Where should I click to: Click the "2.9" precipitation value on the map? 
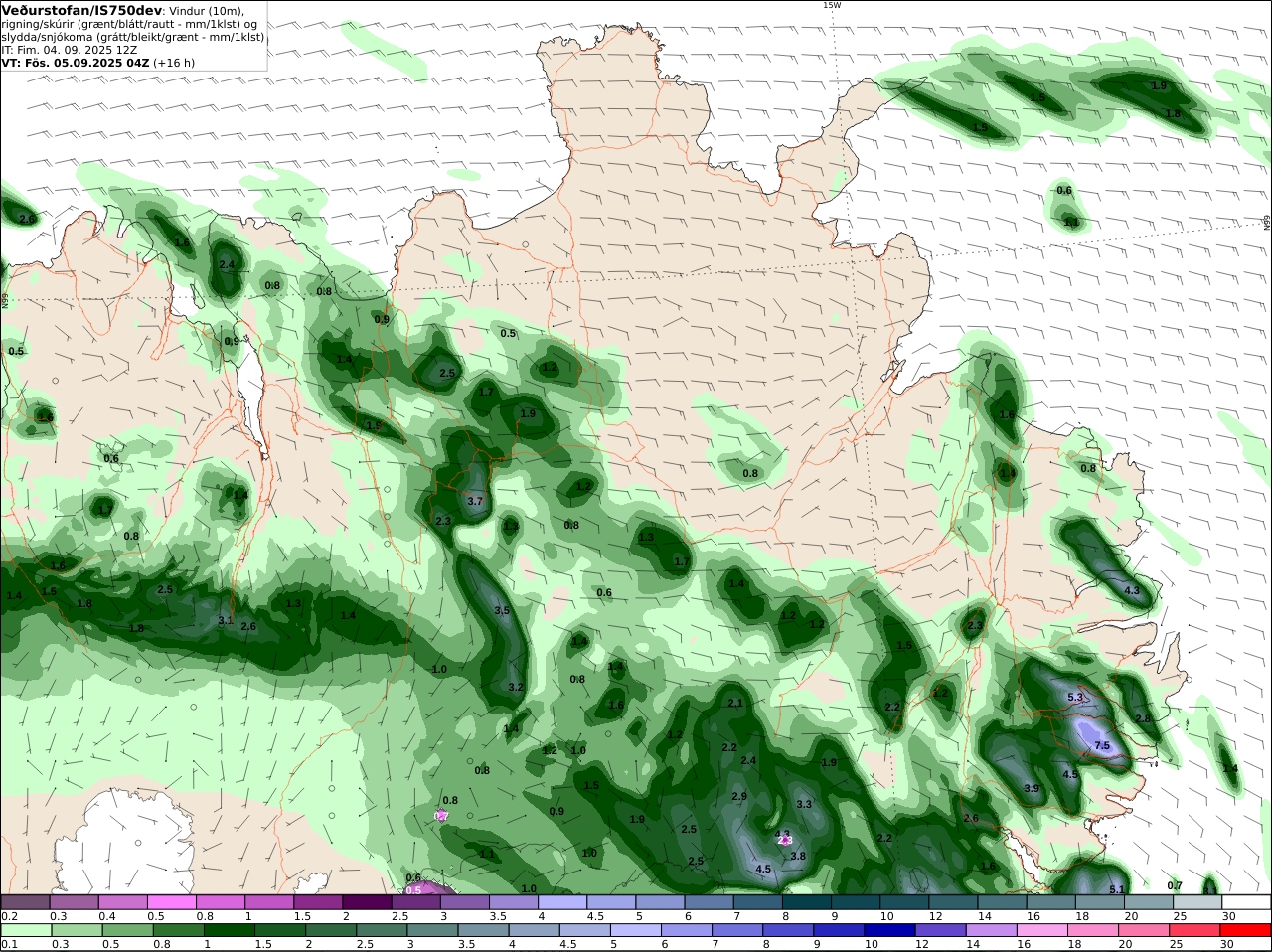coord(739,797)
